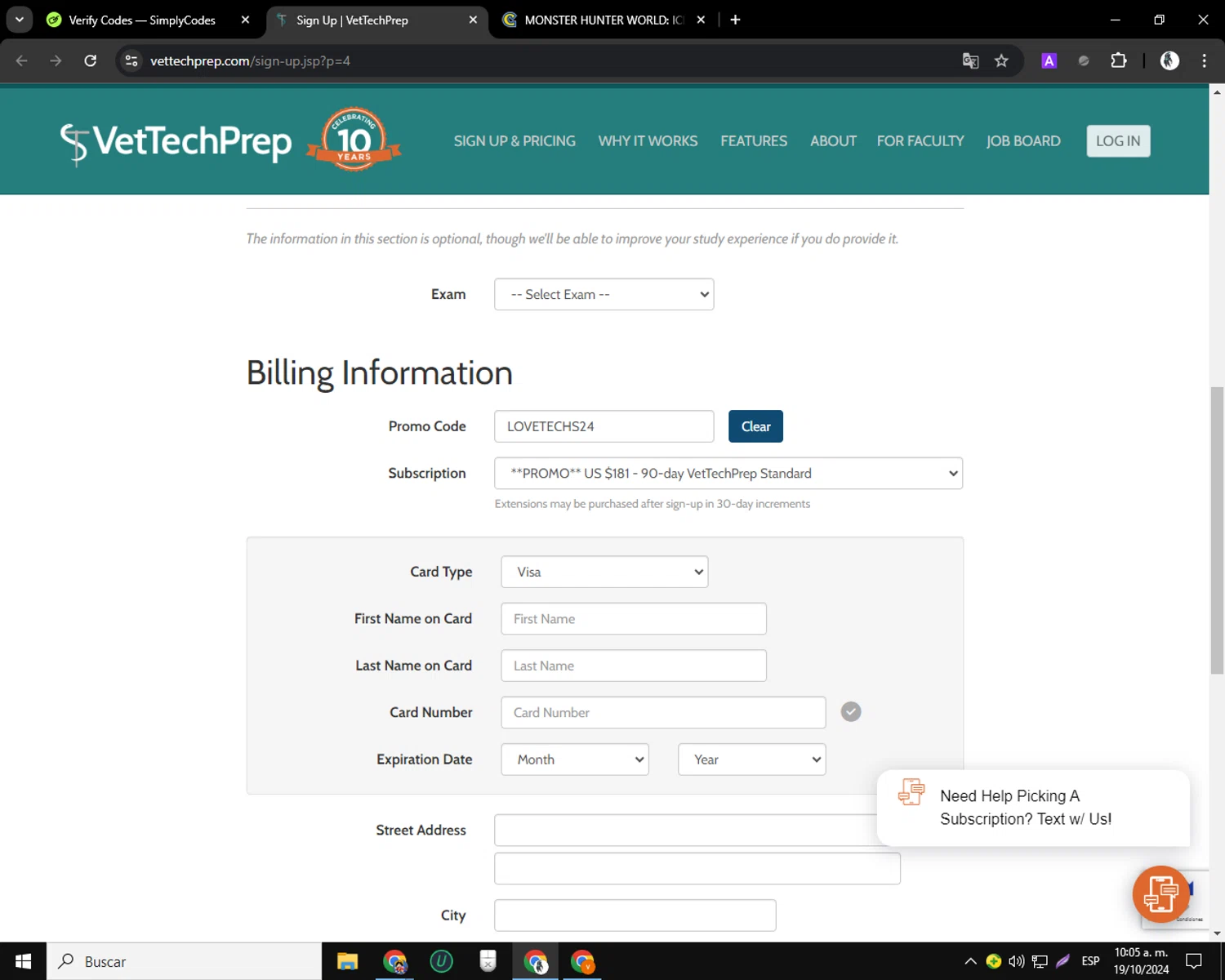Click the scrollbar down arrow
The width and height of the screenshot is (1225, 980).
tap(1217, 933)
